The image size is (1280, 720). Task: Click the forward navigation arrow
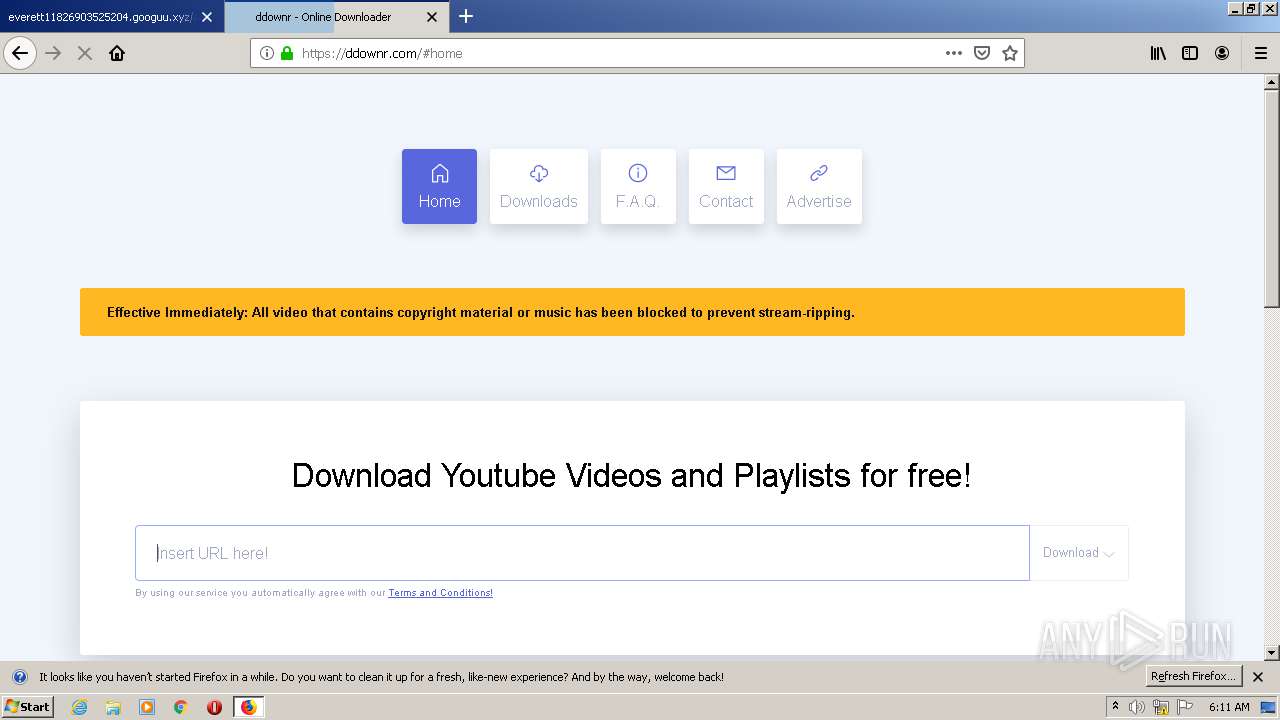[53, 53]
